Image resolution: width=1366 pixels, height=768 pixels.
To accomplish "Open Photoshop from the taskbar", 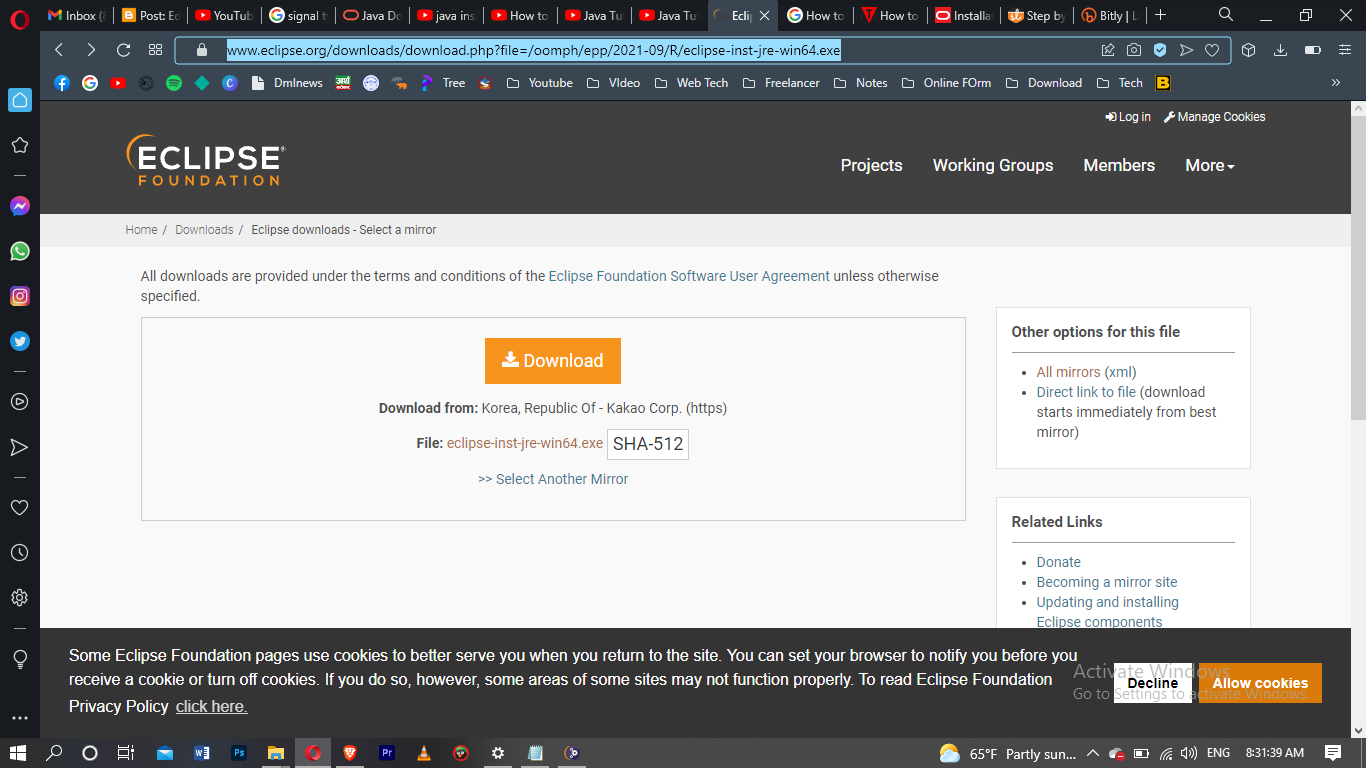I will 239,753.
